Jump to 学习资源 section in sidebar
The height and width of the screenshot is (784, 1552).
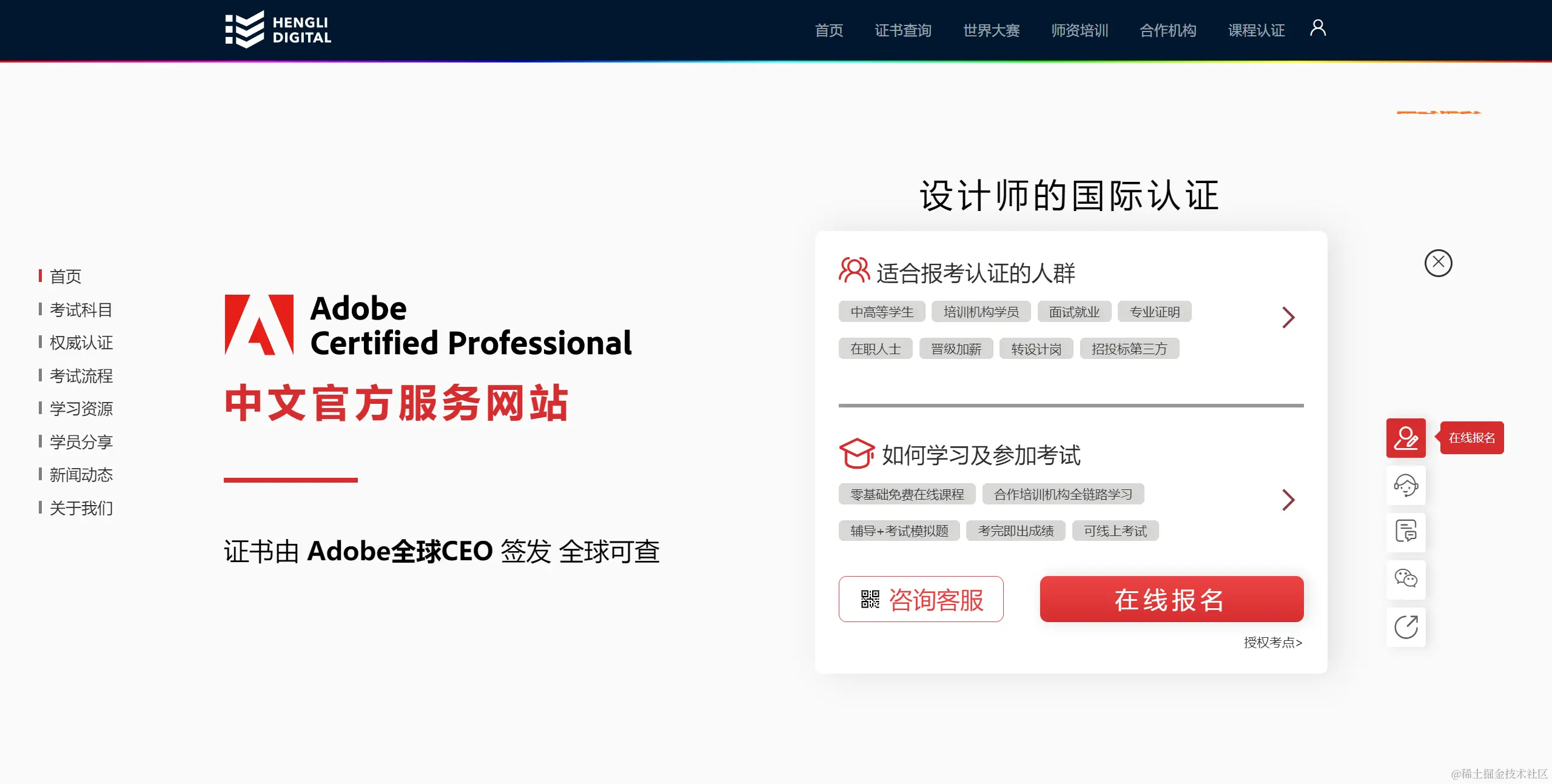pos(81,409)
